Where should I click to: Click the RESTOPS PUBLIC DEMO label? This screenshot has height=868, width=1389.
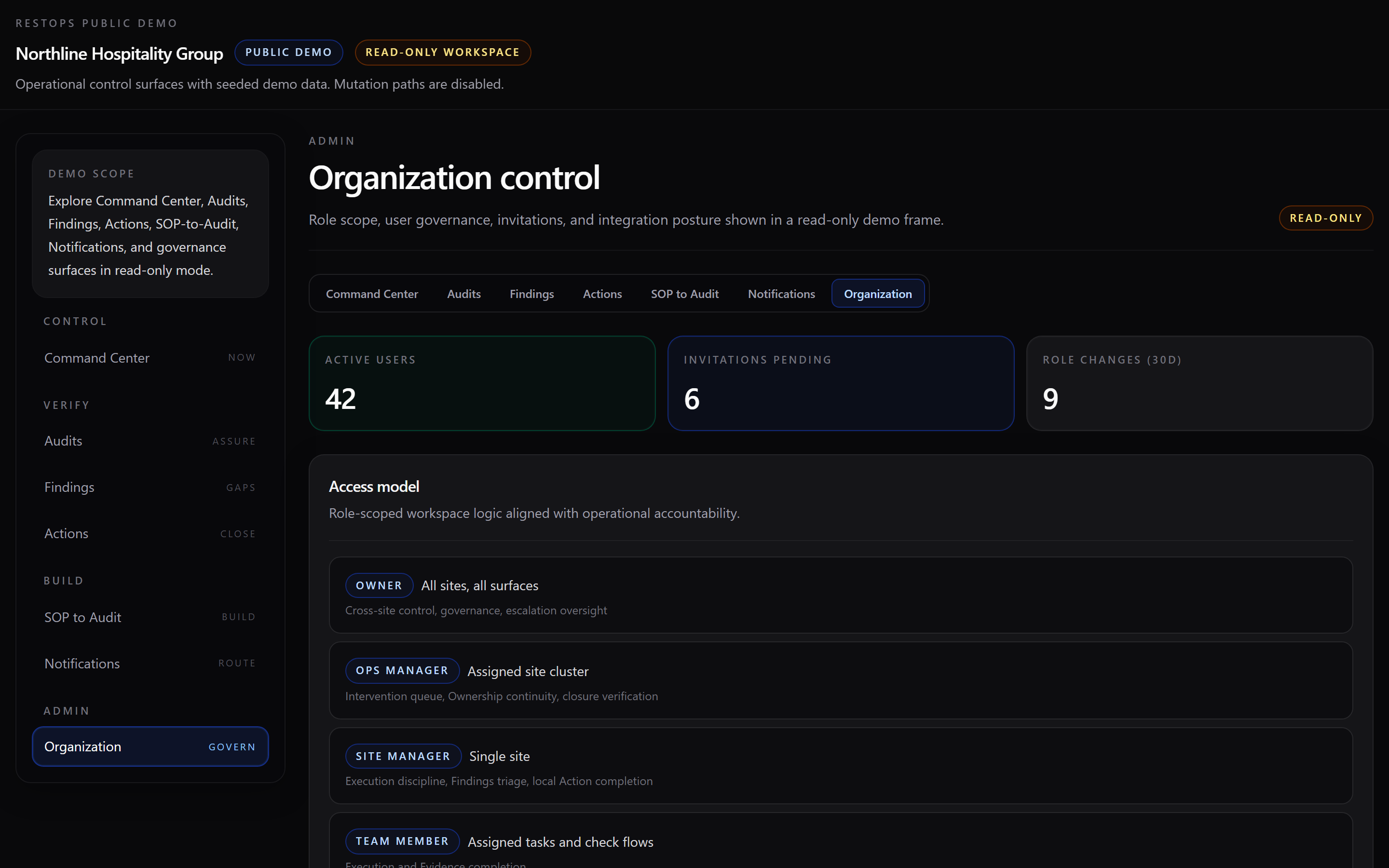tap(96, 24)
